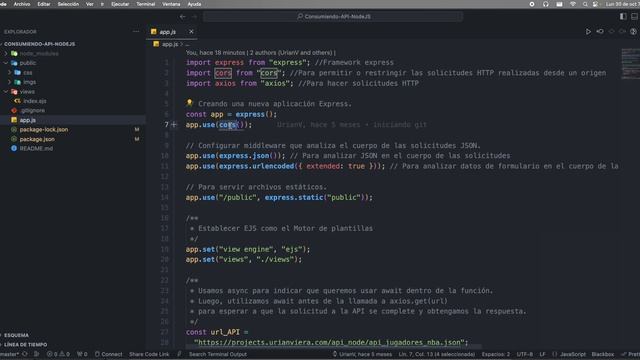Open changes icon in editor toolbar
Image resolution: width=640 pixels, height=360 pixels.
click(x=600, y=31)
